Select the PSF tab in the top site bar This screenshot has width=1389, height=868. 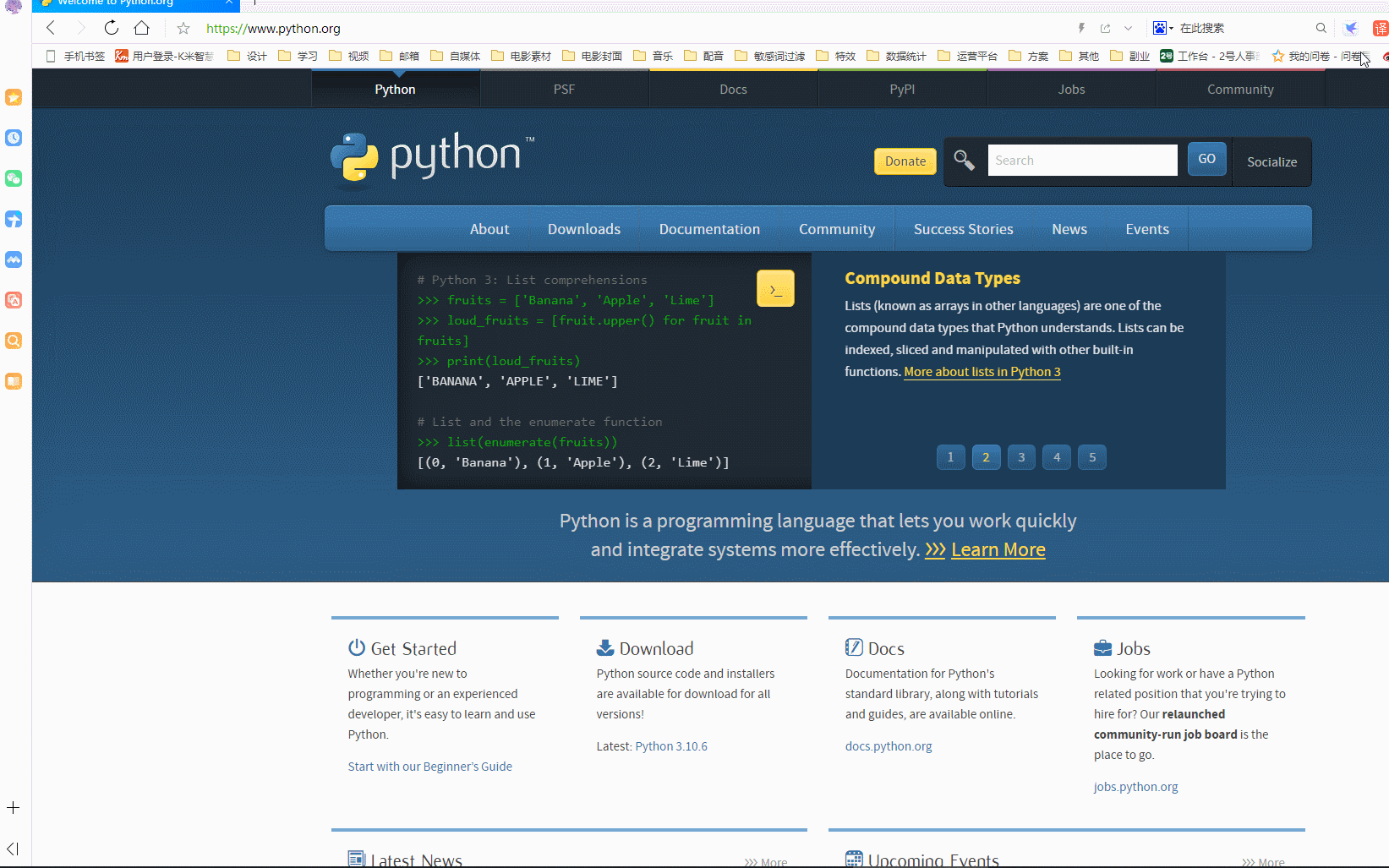pos(564,89)
